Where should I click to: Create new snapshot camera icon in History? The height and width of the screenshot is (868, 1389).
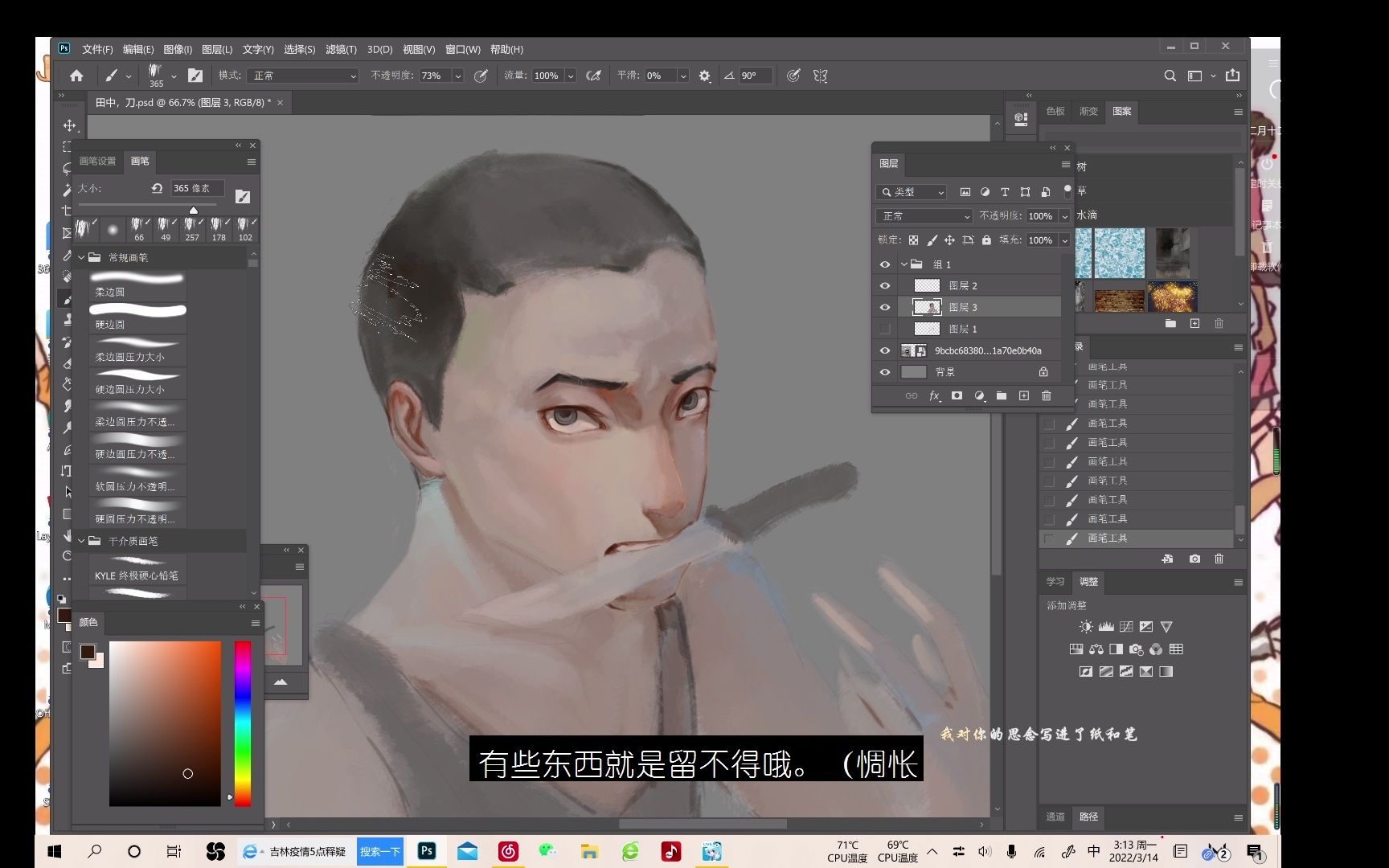[1194, 559]
